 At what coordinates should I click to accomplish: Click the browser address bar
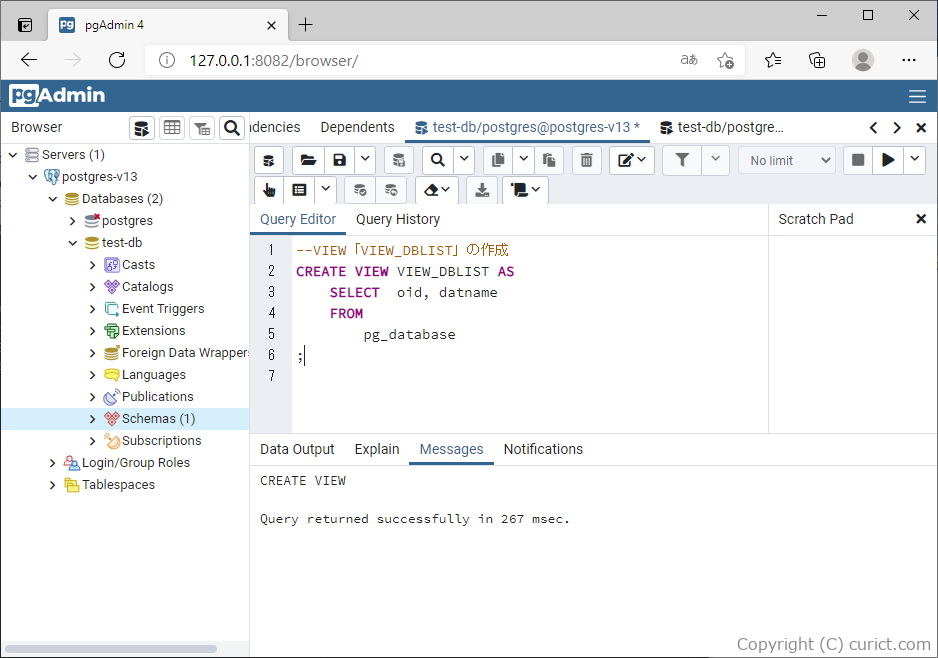pyautogui.click(x=400, y=59)
